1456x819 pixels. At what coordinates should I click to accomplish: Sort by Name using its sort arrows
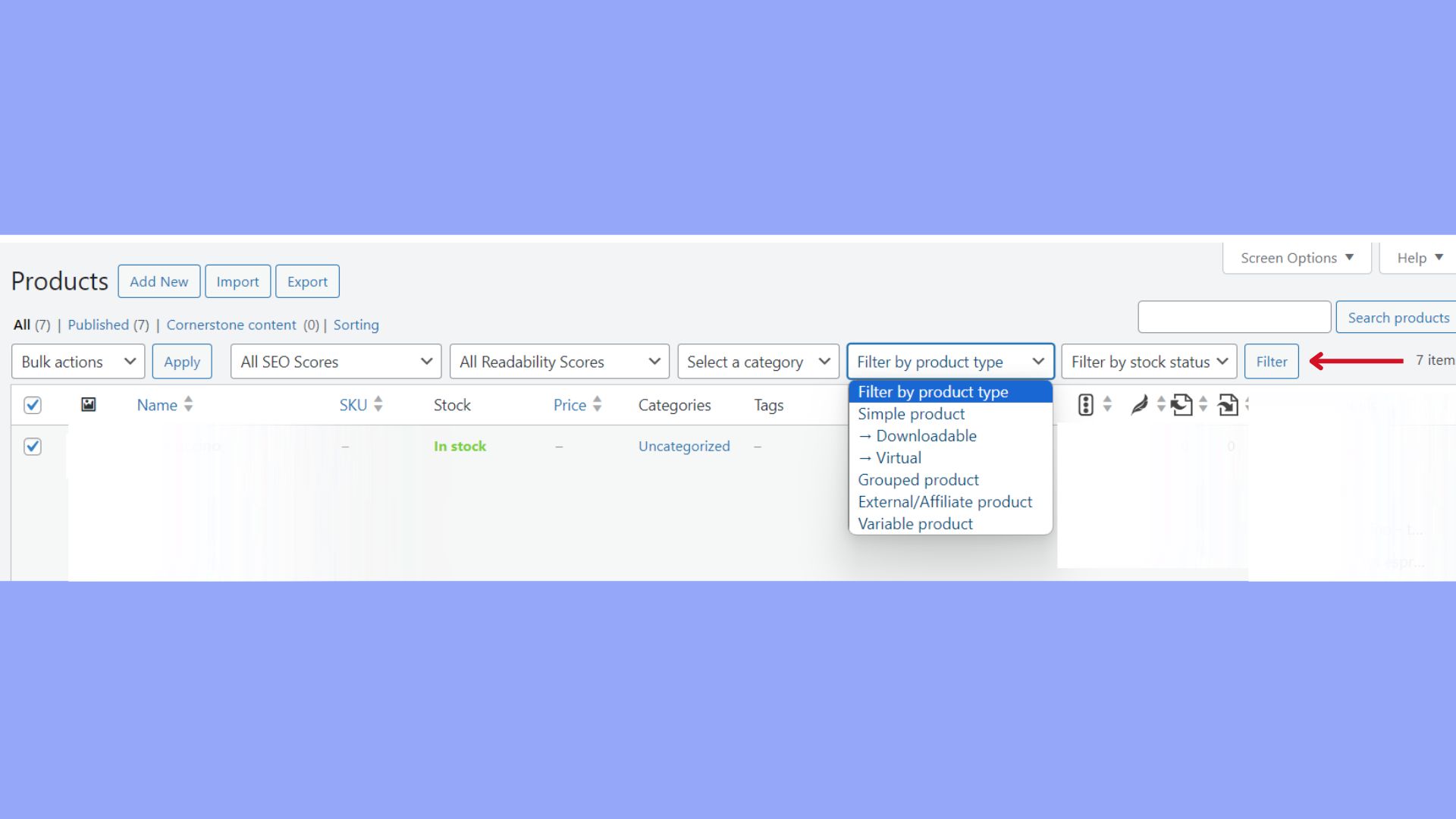click(188, 404)
